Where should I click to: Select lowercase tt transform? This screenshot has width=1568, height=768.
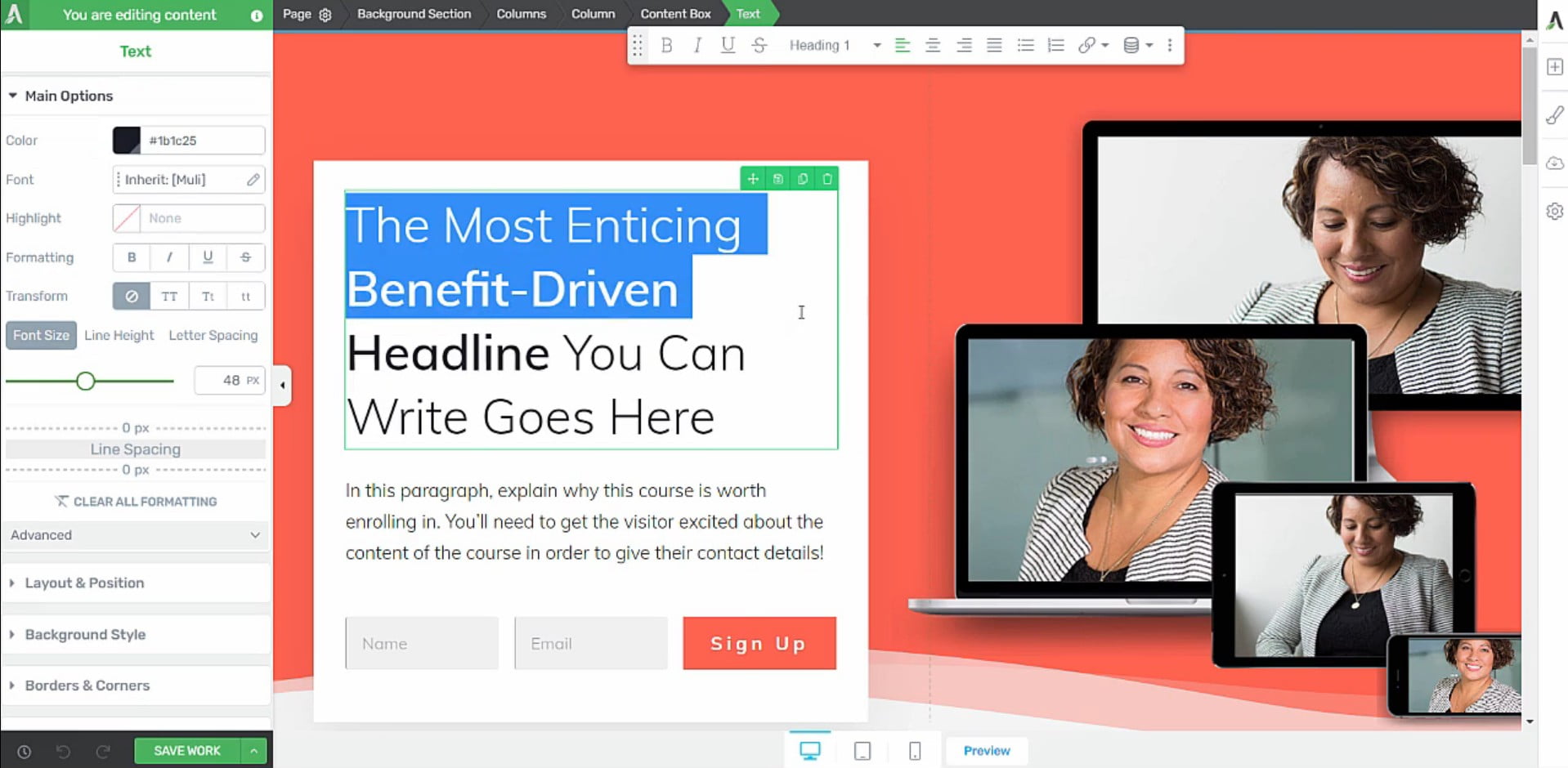[245, 297]
